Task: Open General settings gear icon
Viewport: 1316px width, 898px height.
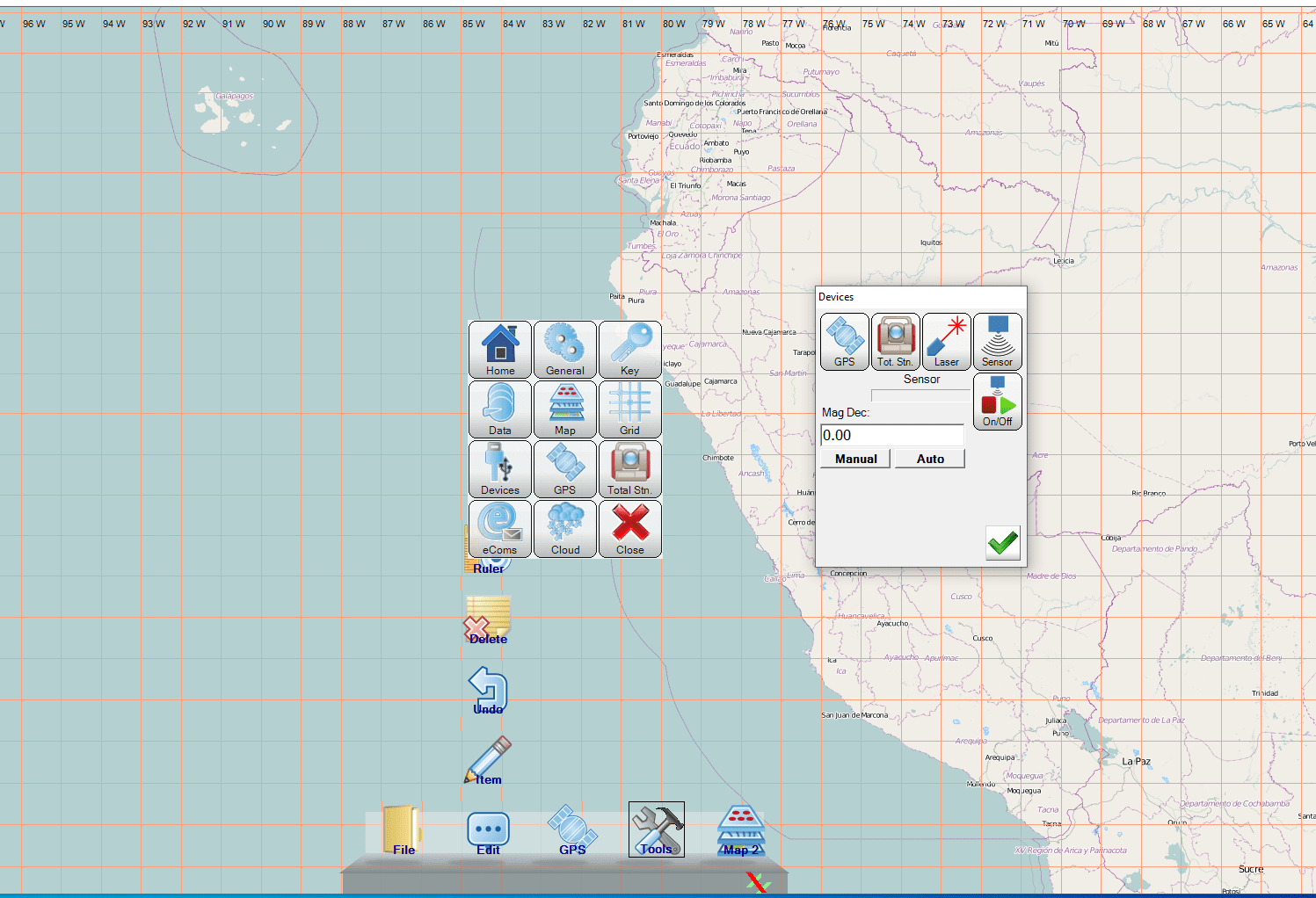Action: click(x=565, y=349)
